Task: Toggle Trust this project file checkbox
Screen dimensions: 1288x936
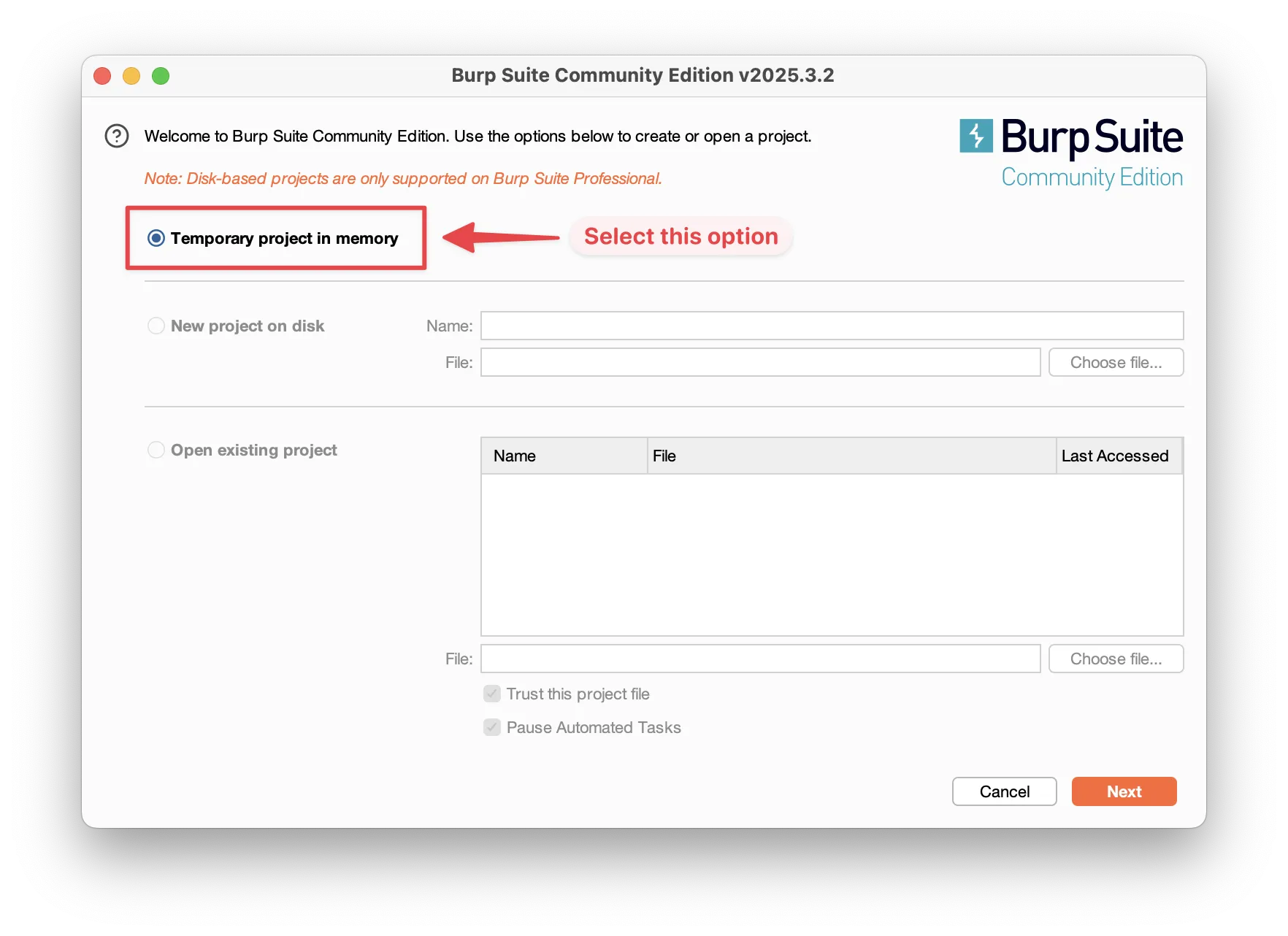Action: point(492,694)
